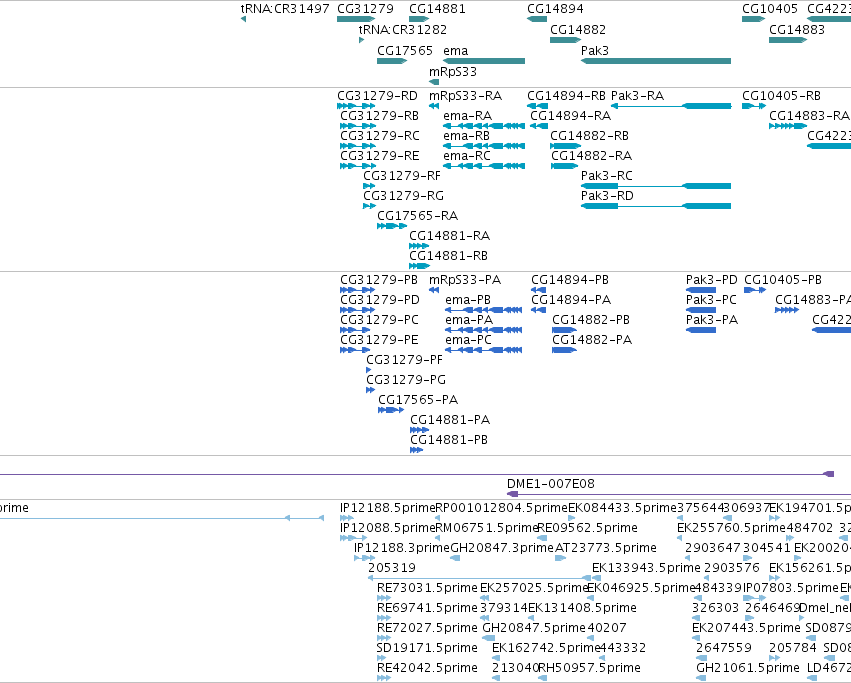Image resolution: width=851 pixels, height=683 pixels.
Task: Select the CG31279 gene glyph
Action: 356,19
